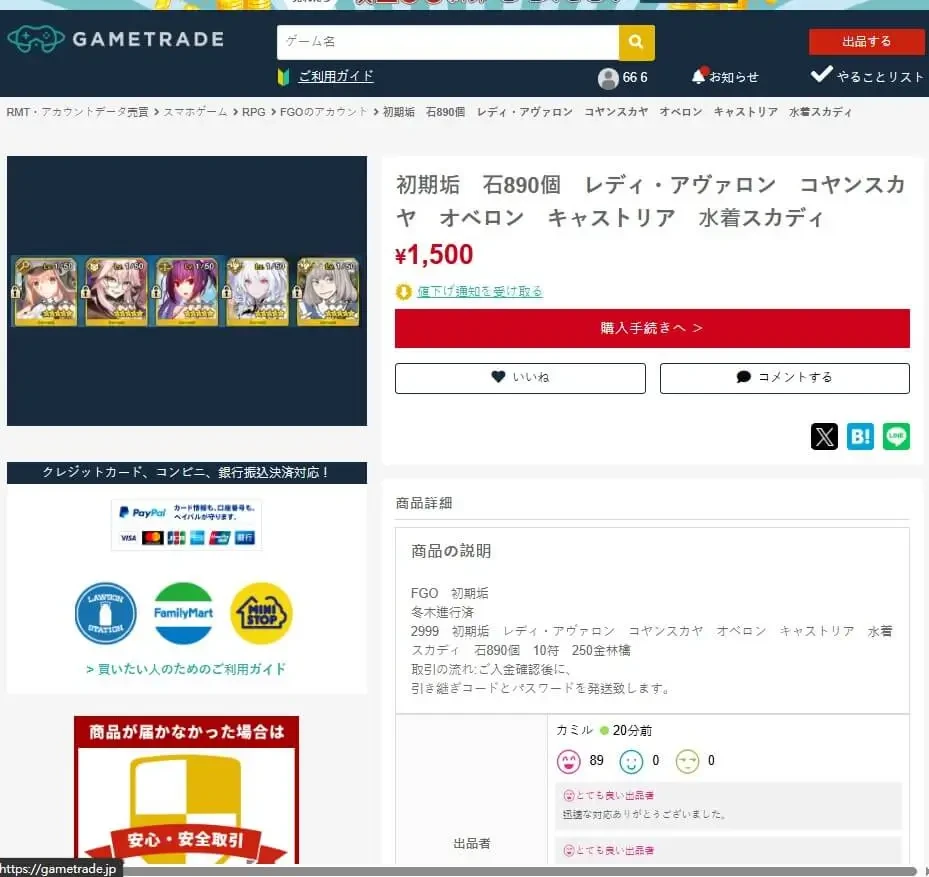The height and width of the screenshot is (877, 929).
Task: Share via LINE icon
Action: (896, 437)
